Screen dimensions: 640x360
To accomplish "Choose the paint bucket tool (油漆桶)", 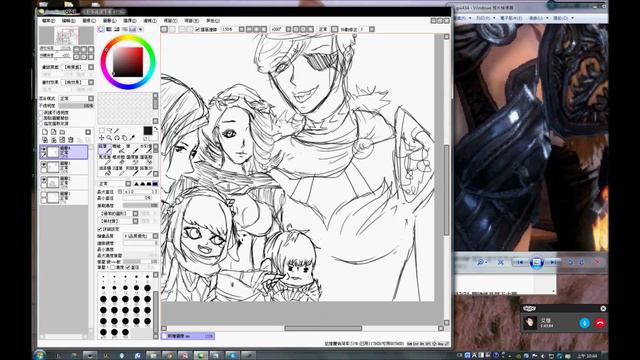I will tap(105, 171).
